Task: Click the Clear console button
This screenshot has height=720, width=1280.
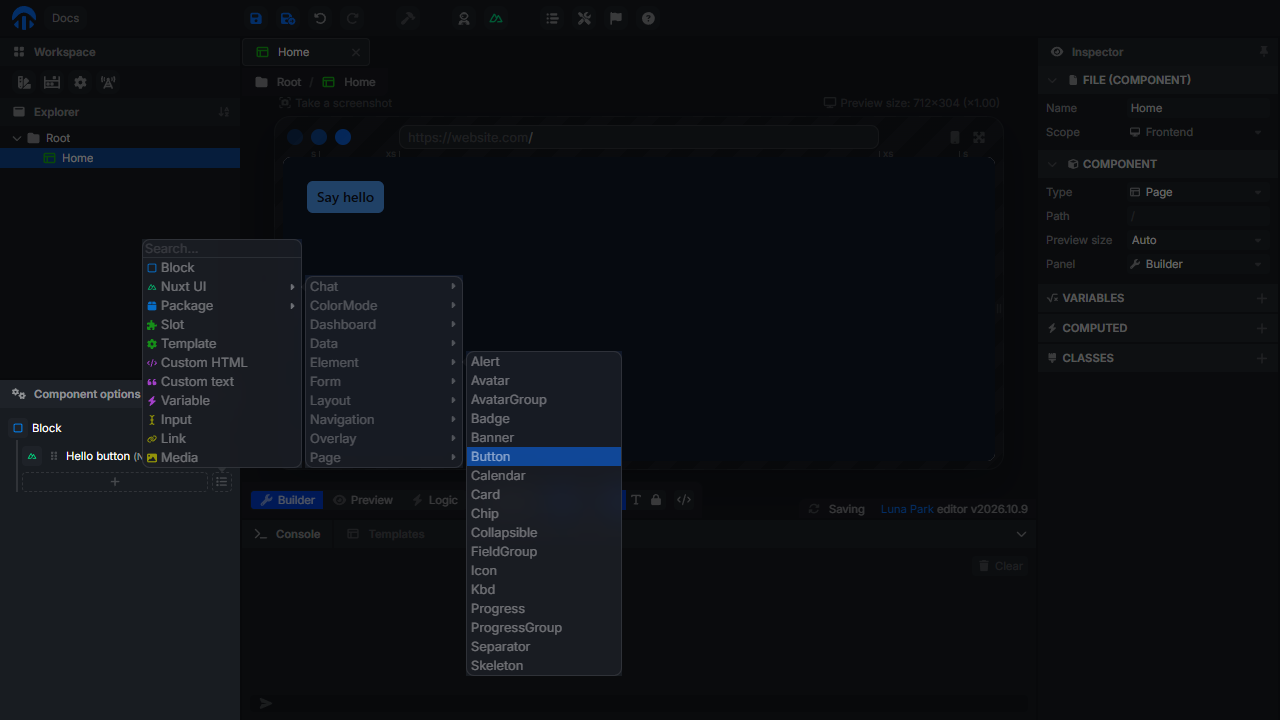Action: click(999, 566)
